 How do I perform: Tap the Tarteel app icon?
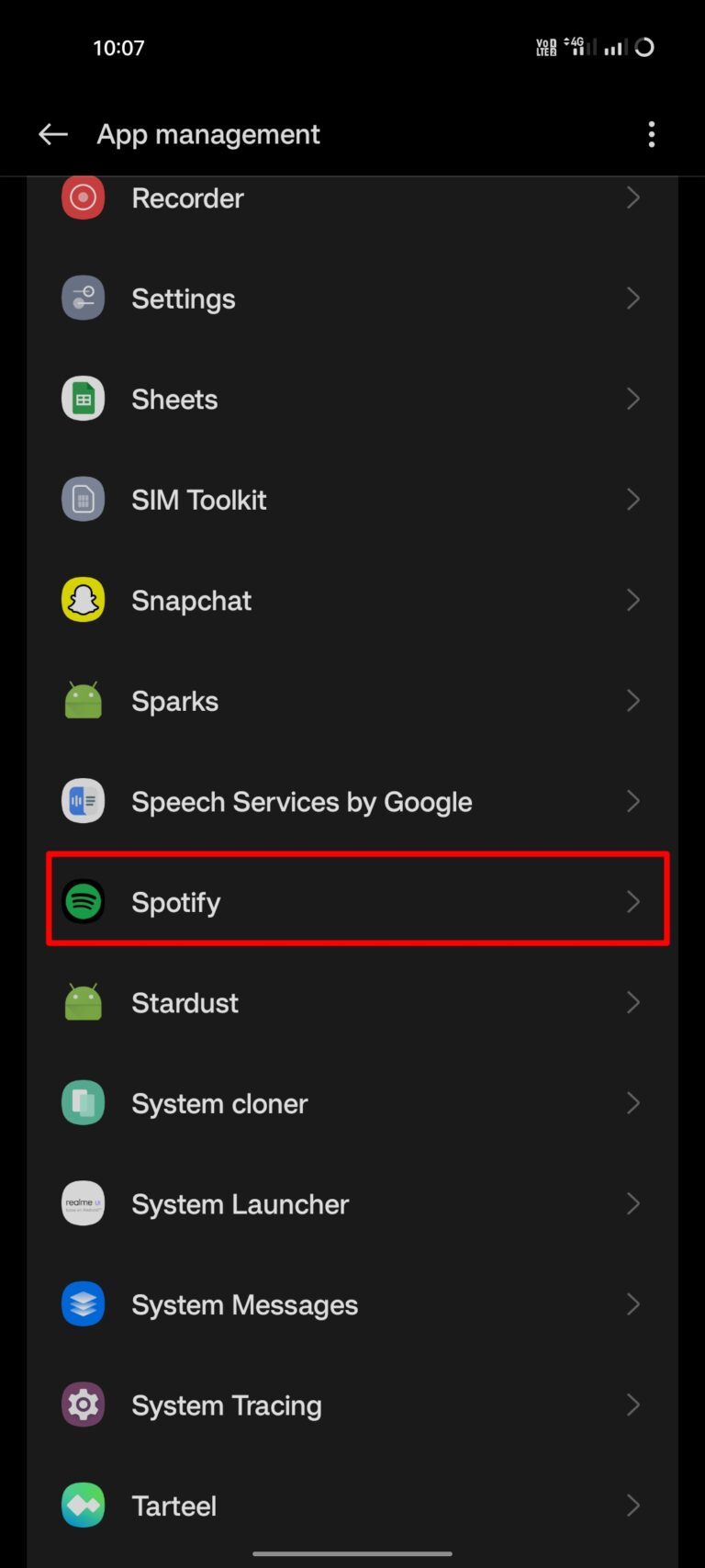(83, 1505)
